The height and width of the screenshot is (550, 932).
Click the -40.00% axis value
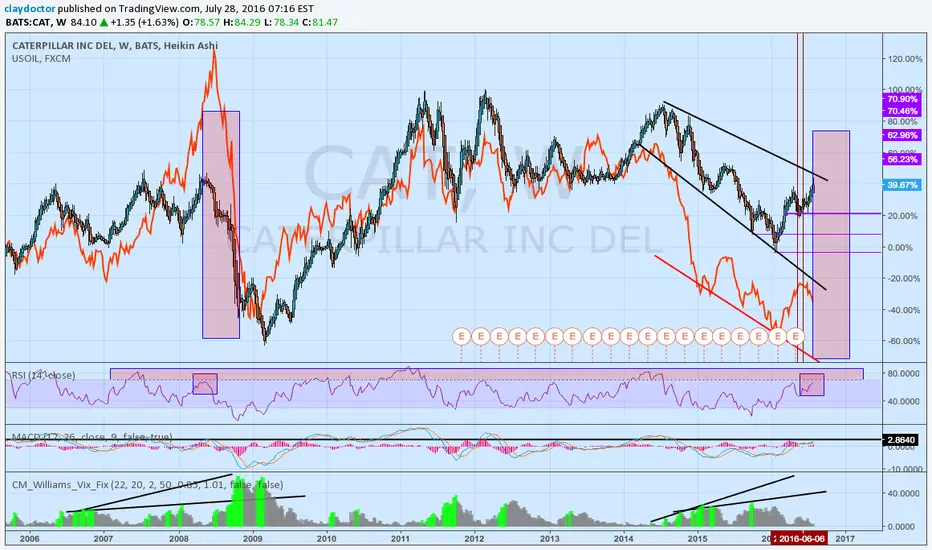click(x=903, y=310)
